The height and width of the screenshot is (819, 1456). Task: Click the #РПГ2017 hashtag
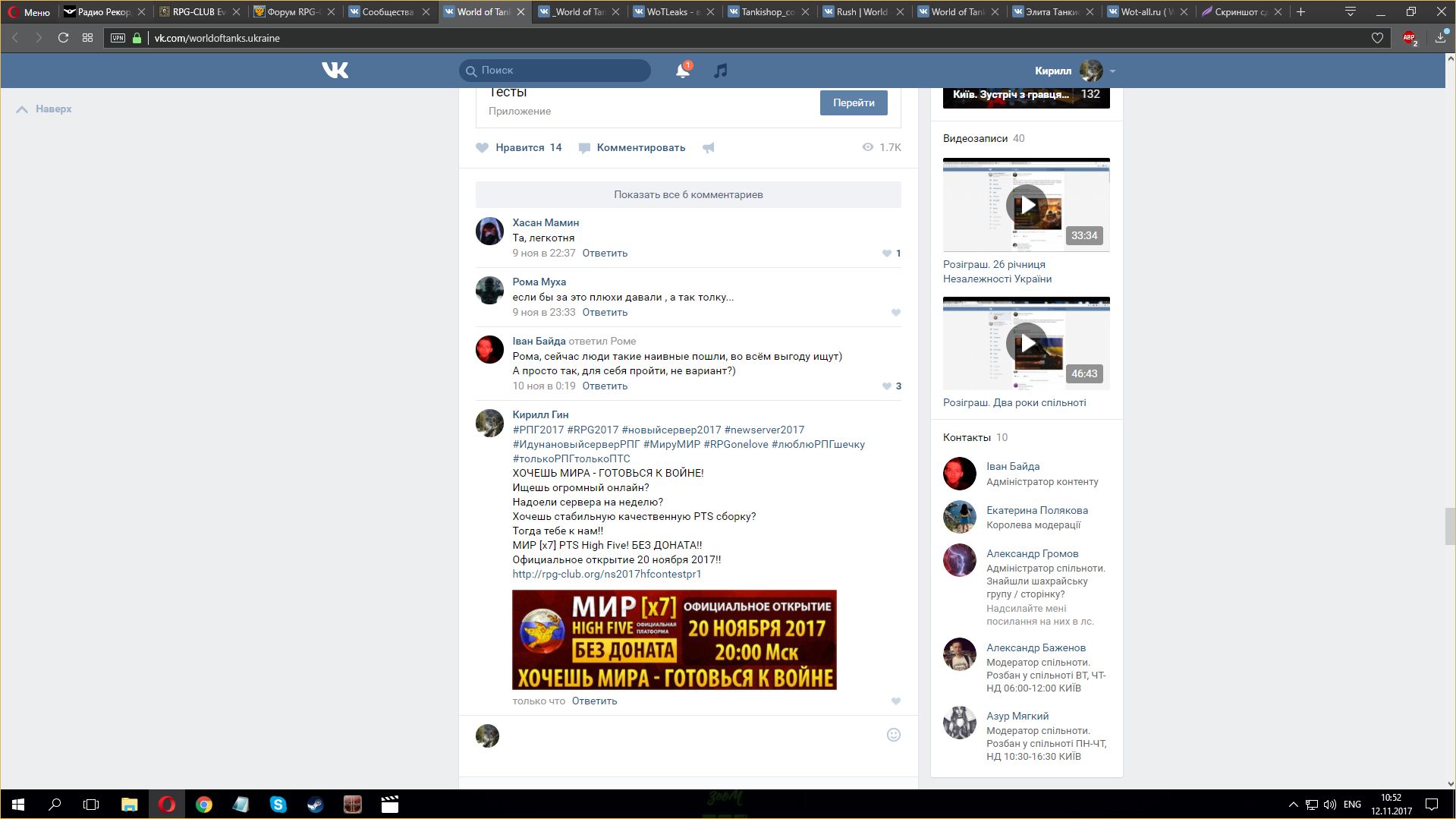click(538, 430)
